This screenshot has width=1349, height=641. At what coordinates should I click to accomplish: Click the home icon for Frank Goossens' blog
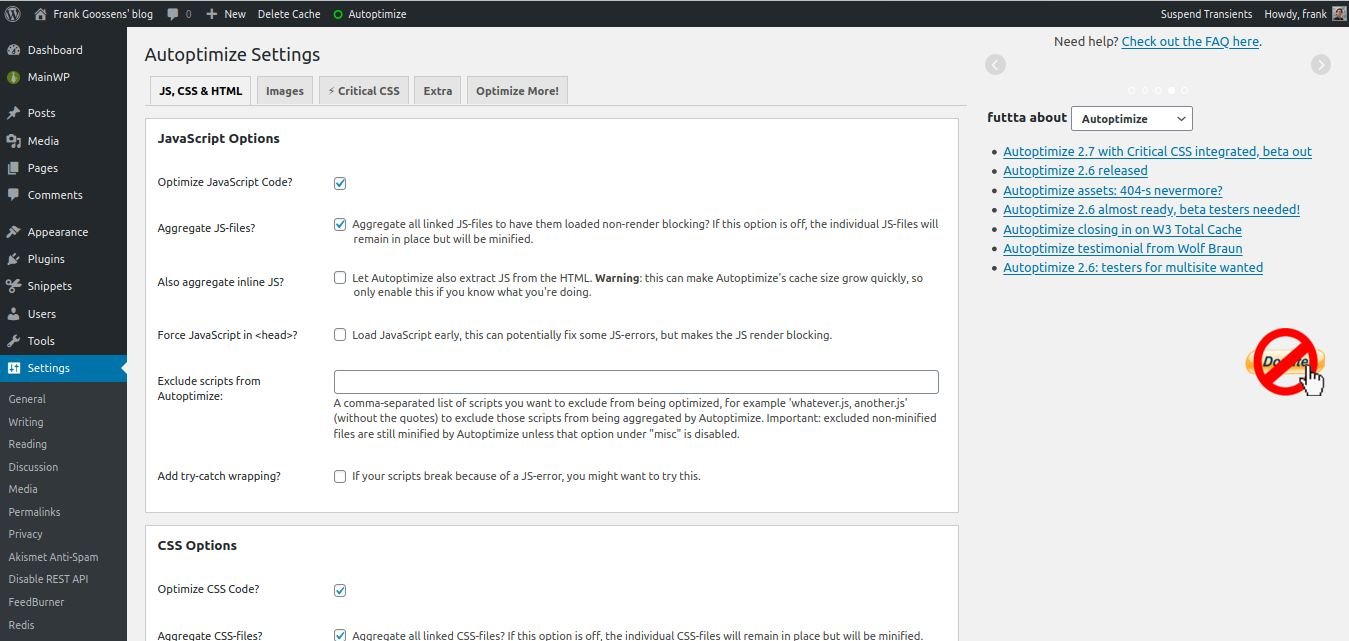pyautogui.click(x=40, y=14)
